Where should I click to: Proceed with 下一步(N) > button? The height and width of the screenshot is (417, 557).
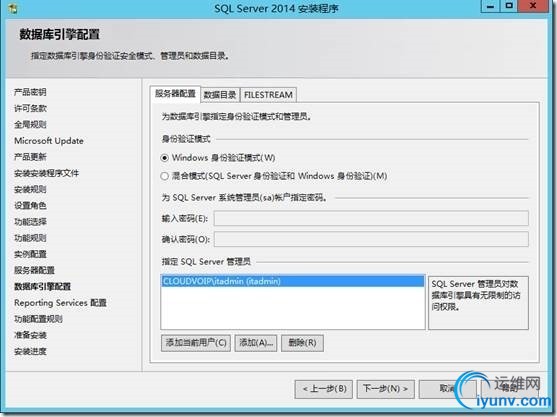pos(385,389)
